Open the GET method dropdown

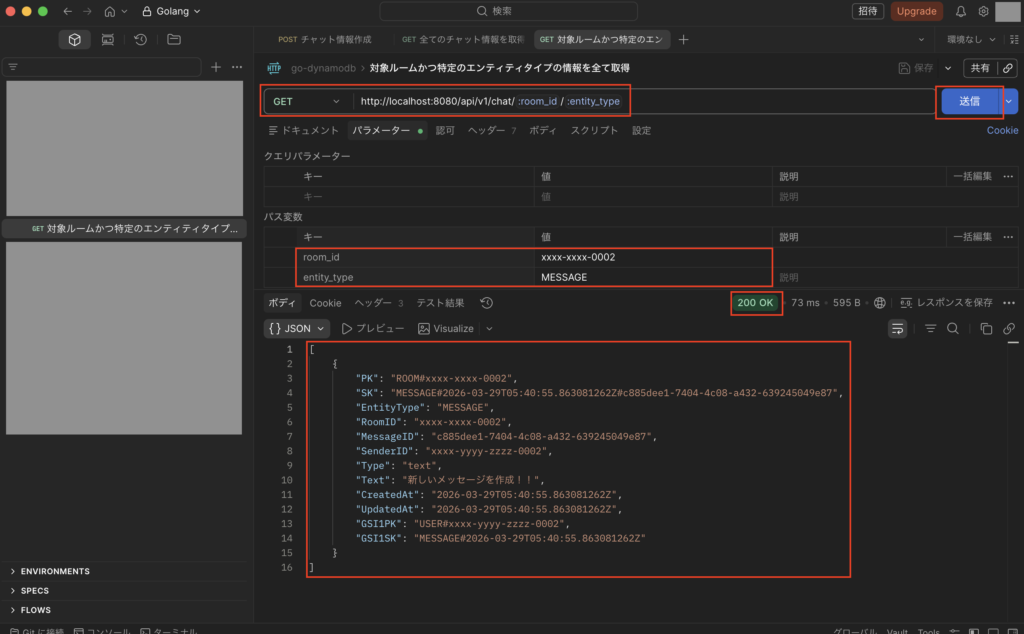coord(307,101)
